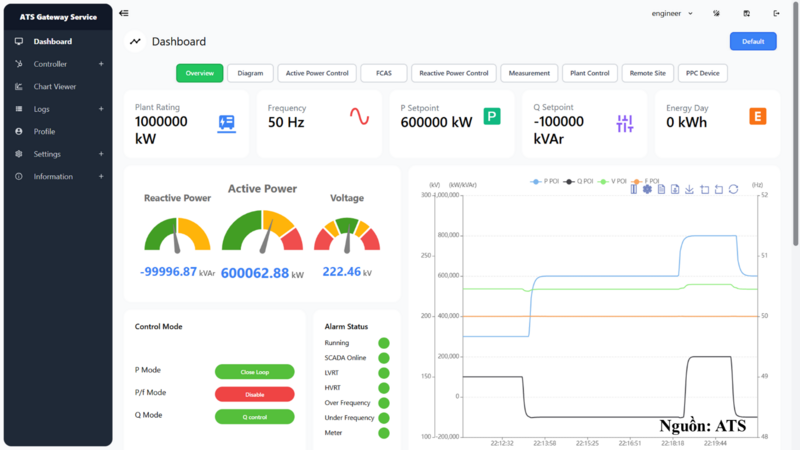
Task: Click the save layout icon in header
Action: pos(746,13)
